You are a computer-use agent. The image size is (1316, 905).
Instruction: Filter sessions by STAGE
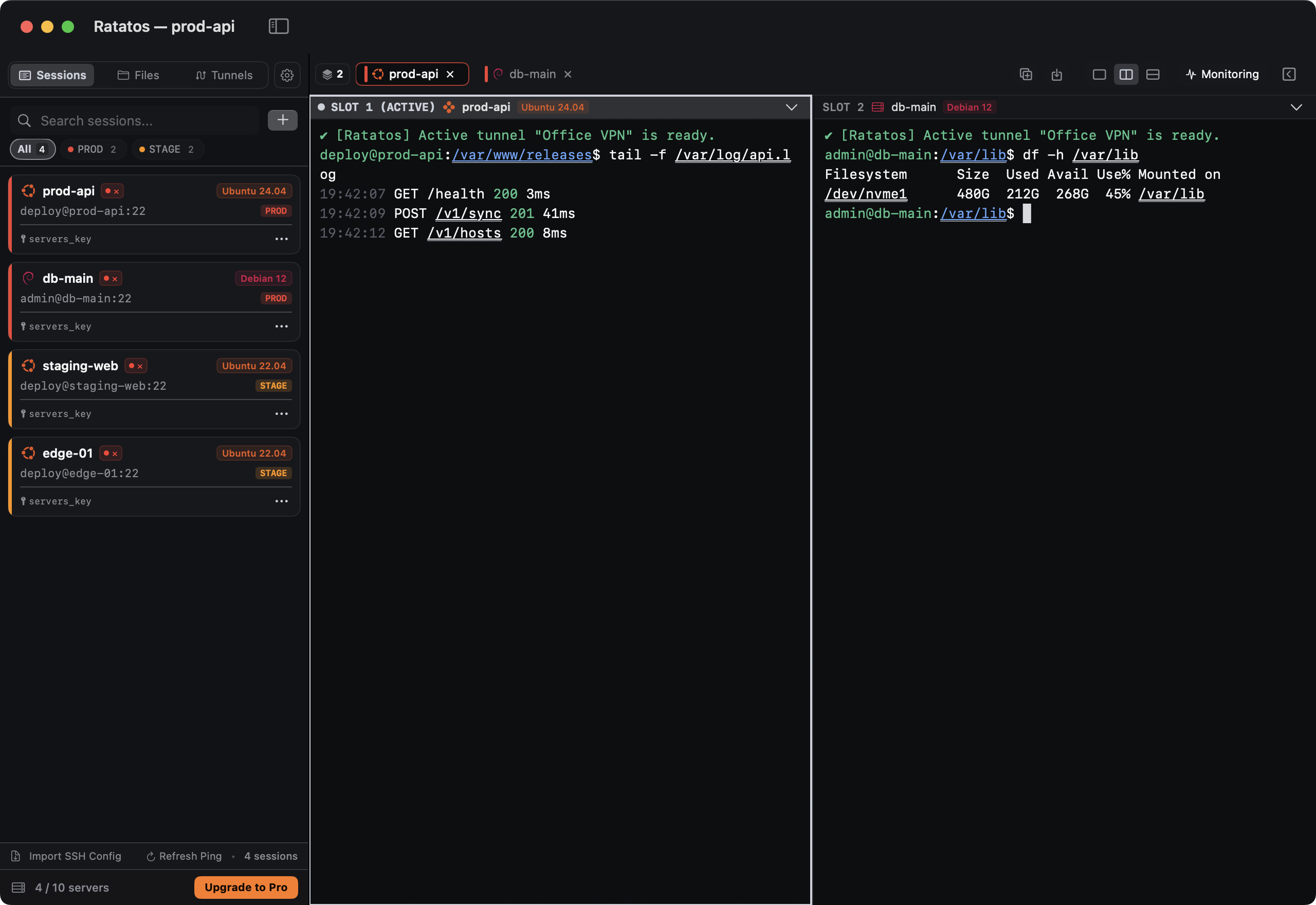(x=167, y=149)
